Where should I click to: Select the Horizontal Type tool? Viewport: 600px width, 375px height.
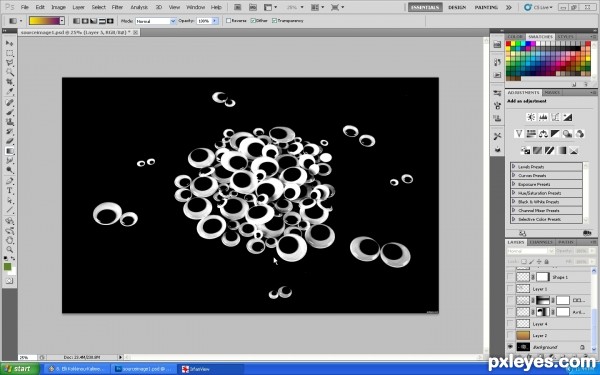(10, 191)
